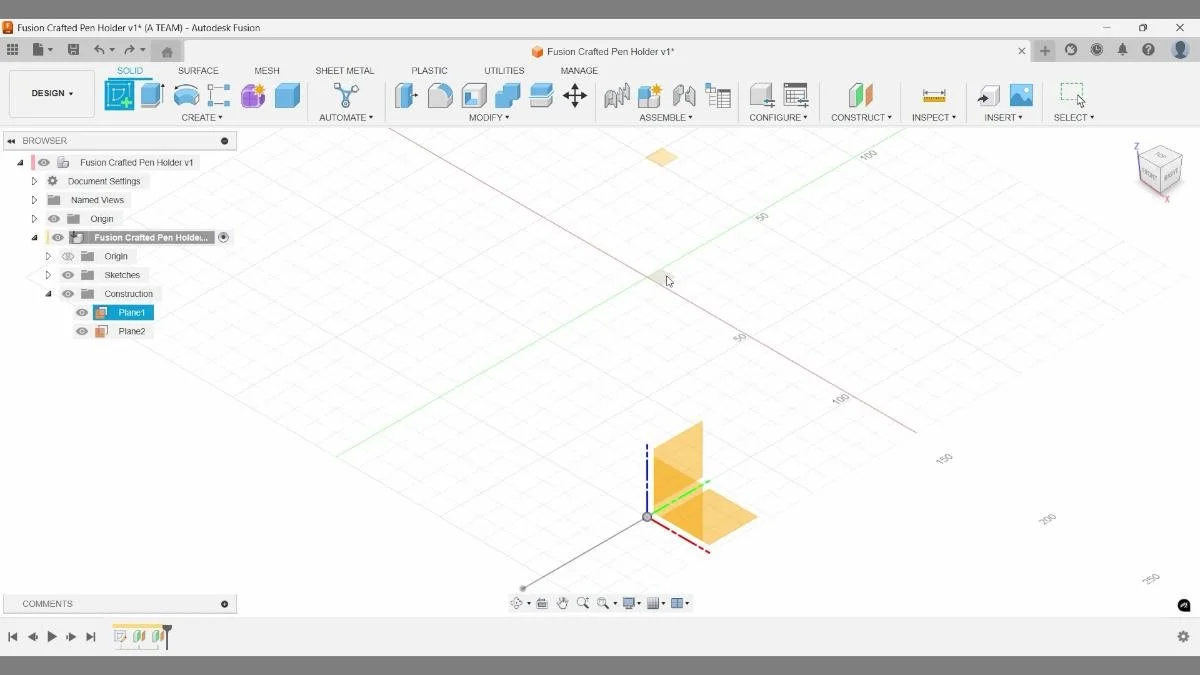Screen dimensions: 1200x675
Task: Open the CONSTRUCT dropdown menu
Action: coord(861,117)
